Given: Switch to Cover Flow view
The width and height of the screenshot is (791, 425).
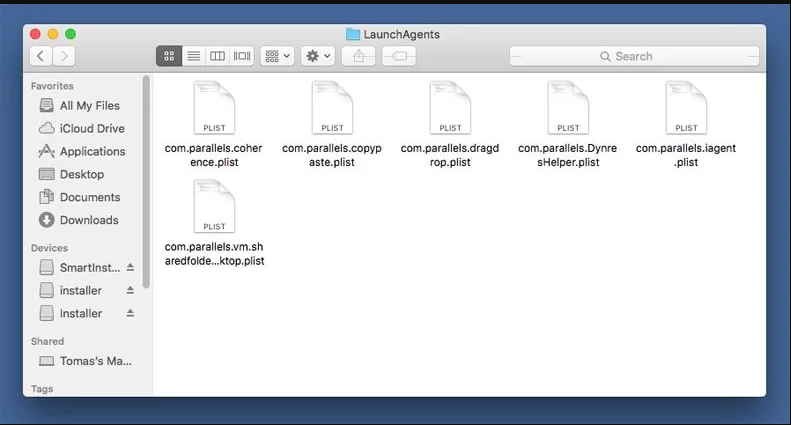Looking at the screenshot, I should pos(242,56).
